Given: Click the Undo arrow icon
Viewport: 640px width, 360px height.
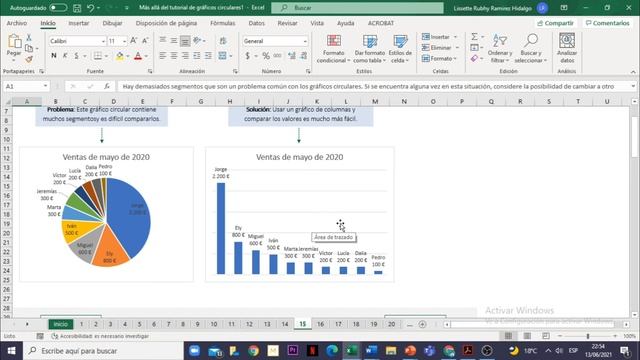Looking at the screenshot, I should (x=91, y=8).
